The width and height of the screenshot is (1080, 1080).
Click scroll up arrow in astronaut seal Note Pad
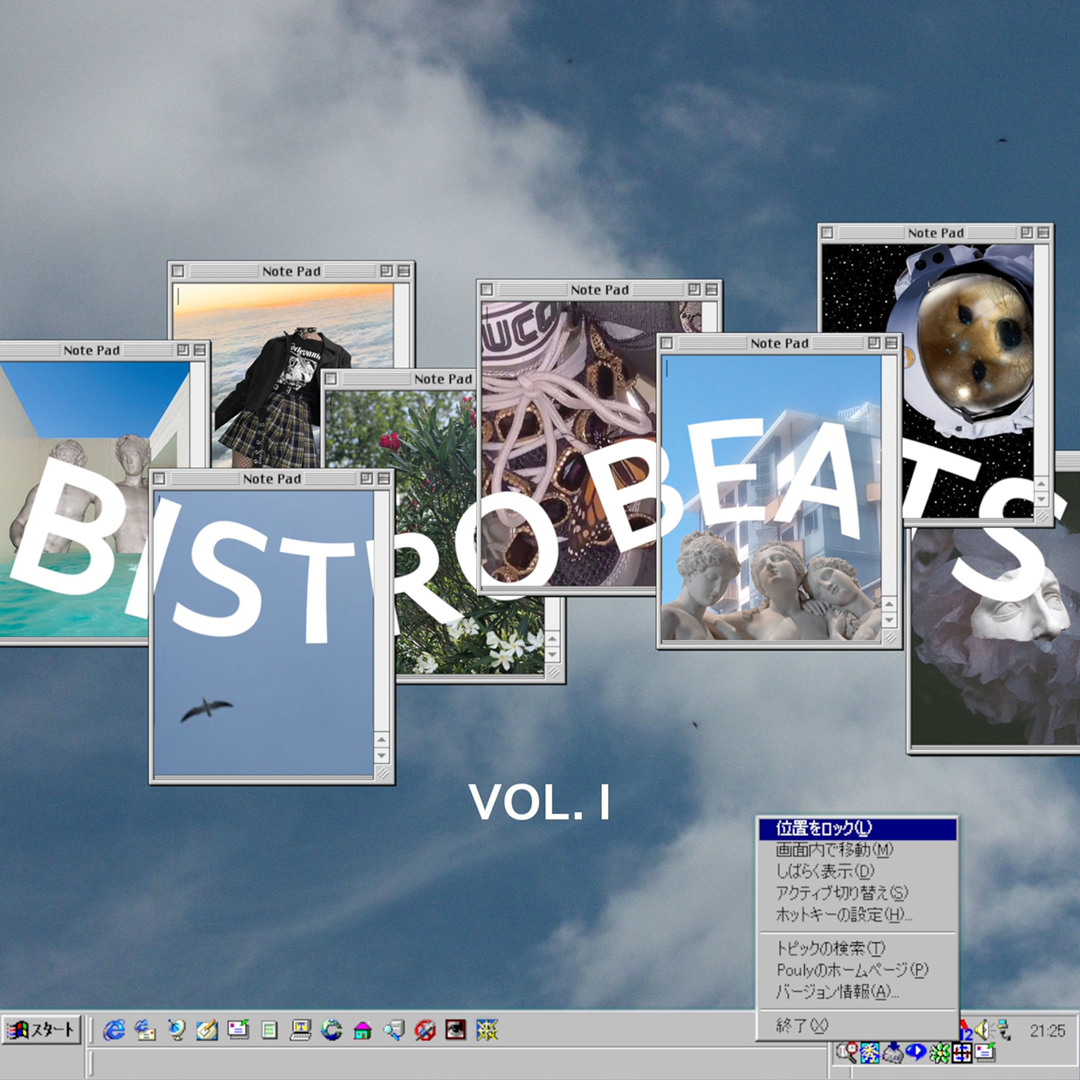[x=1041, y=483]
